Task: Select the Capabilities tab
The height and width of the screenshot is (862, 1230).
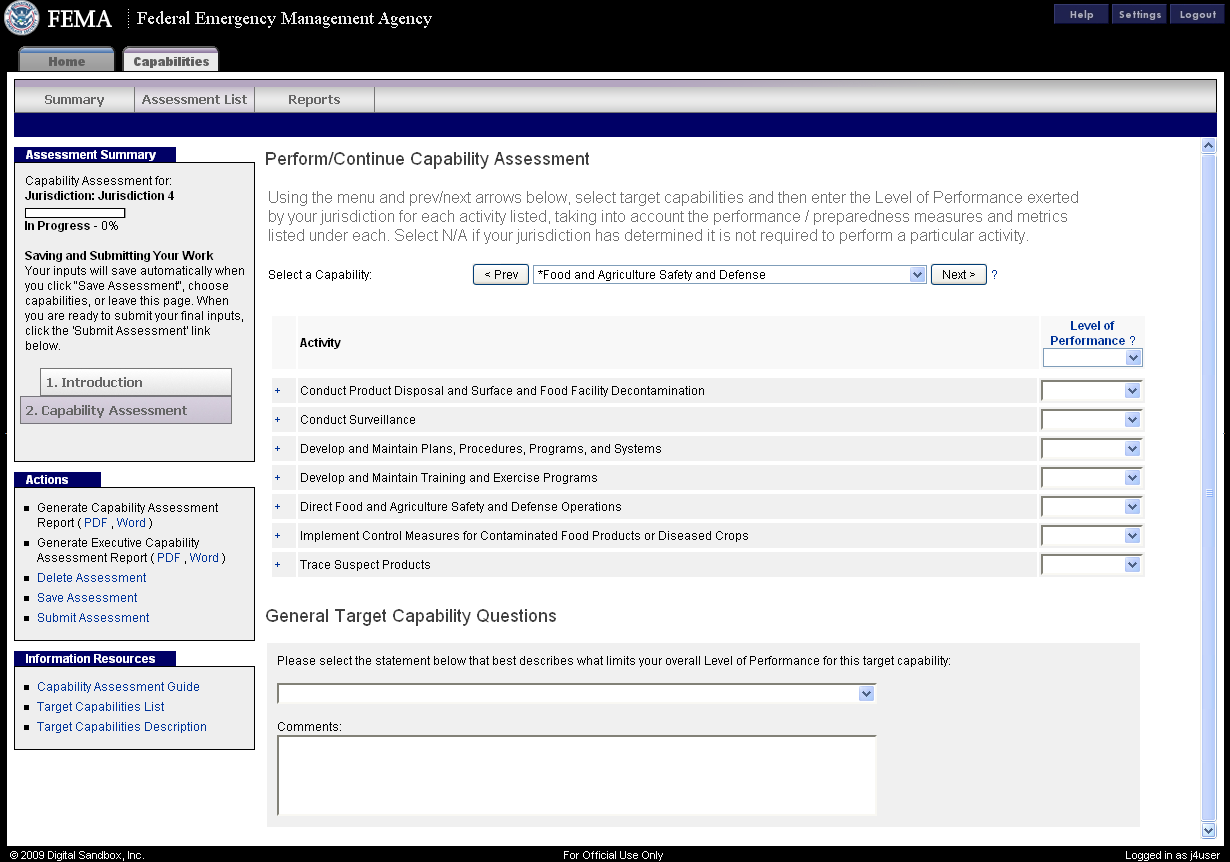Action: pyautogui.click(x=171, y=61)
